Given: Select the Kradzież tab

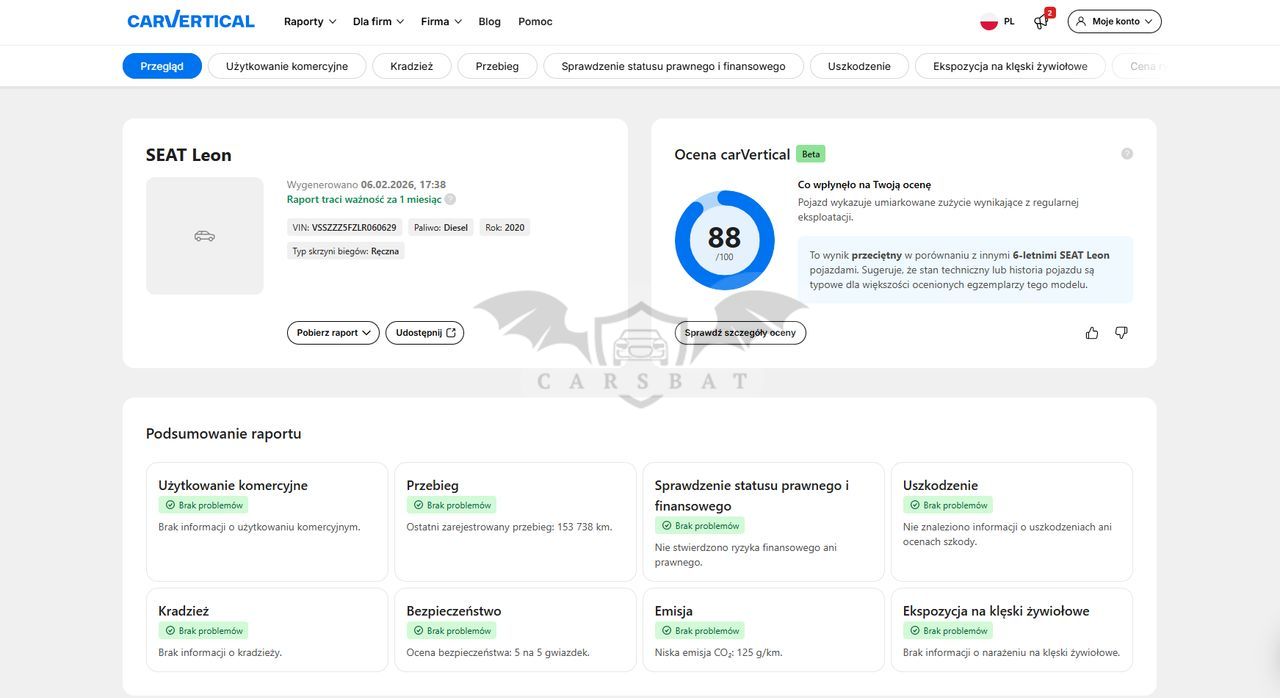Looking at the screenshot, I should point(412,66).
